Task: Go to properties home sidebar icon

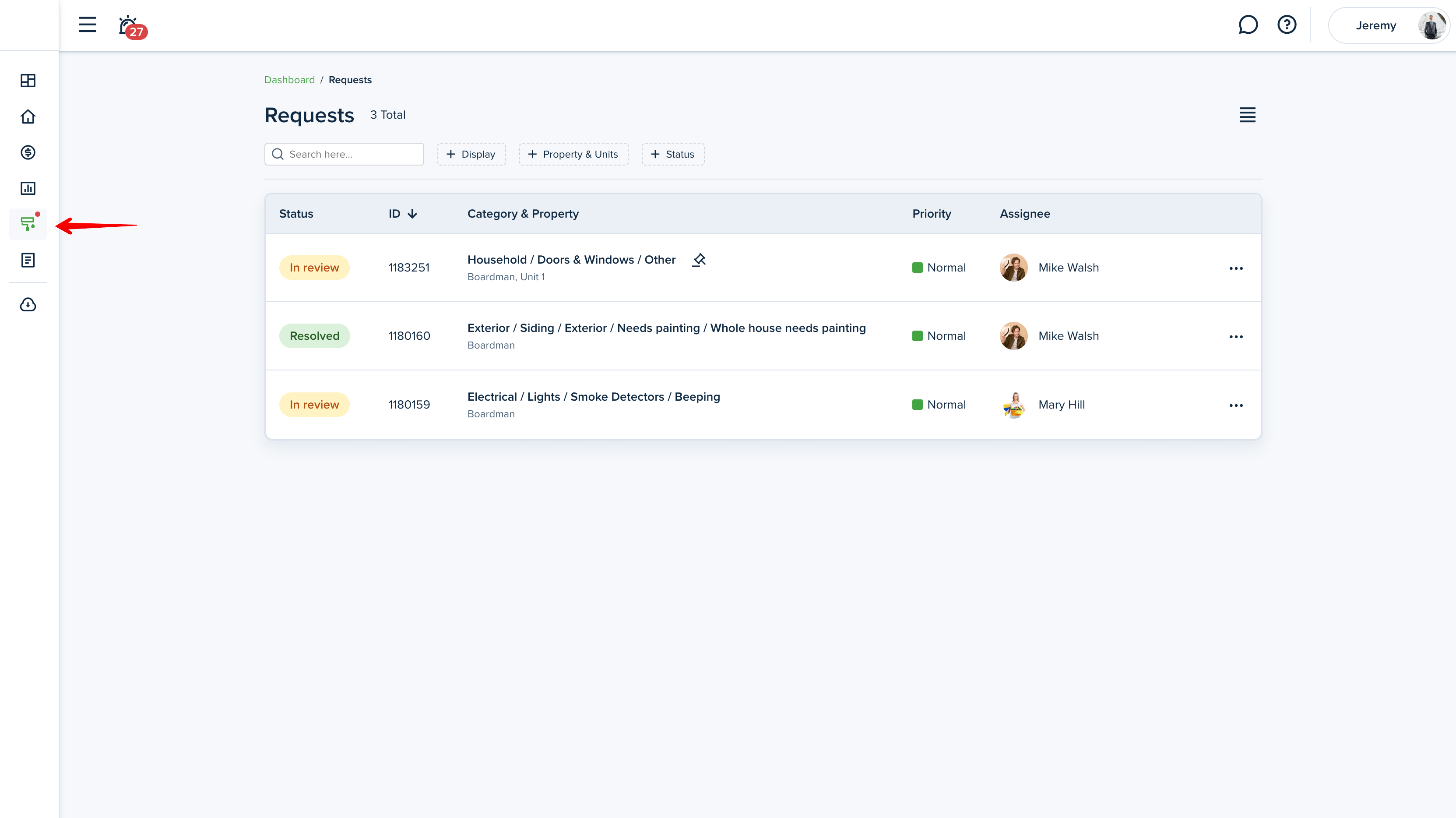Action: (x=28, y=116)
